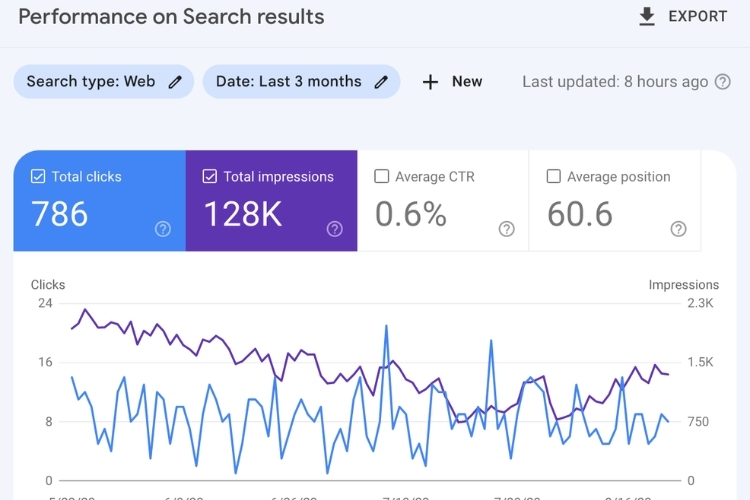750x500 pixels.
Task: Click the tallest blue clicks spike
Action: [x=386, y=326]
